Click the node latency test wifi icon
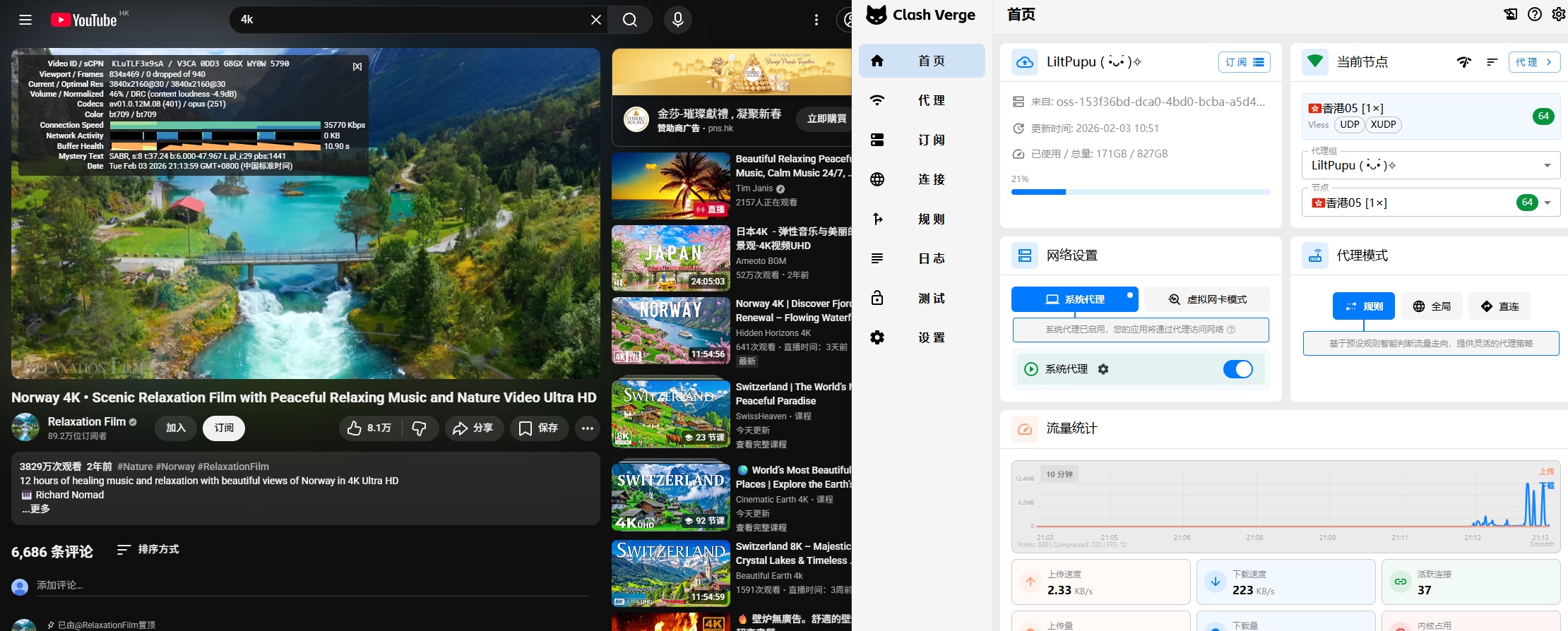The width and height of the screenshot is (1568, 631). [x=1463, y=62]
